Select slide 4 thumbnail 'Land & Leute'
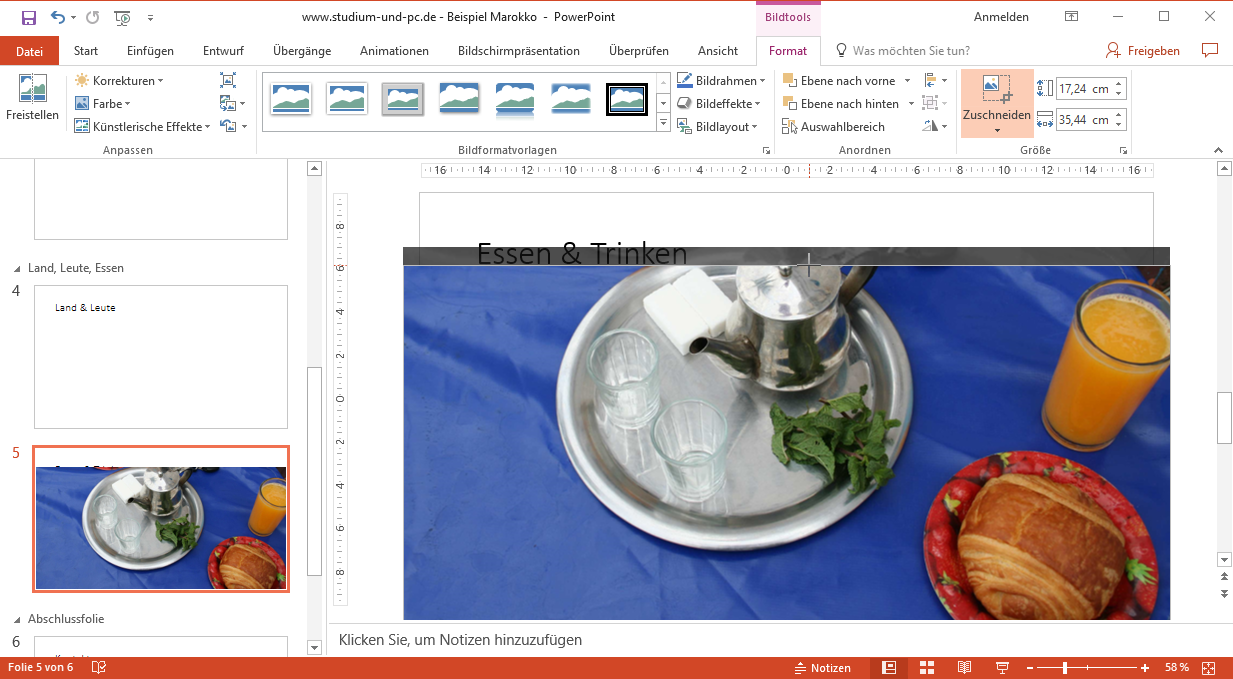This screenshot has width=1233, height=679. pos(161,357)
